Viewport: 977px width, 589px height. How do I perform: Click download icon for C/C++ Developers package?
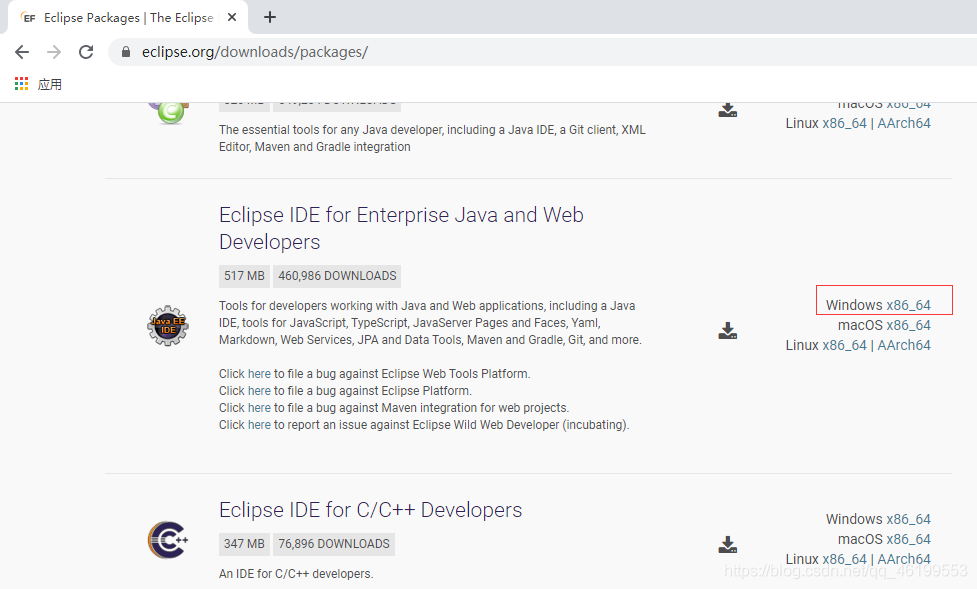728,545
